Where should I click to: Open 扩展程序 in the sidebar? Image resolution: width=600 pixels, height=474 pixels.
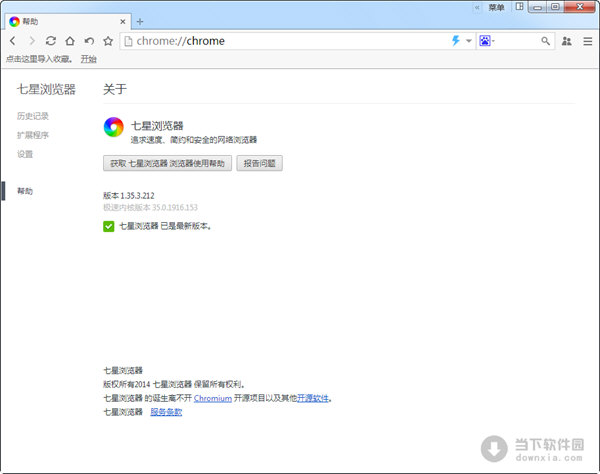click(33, 135)
